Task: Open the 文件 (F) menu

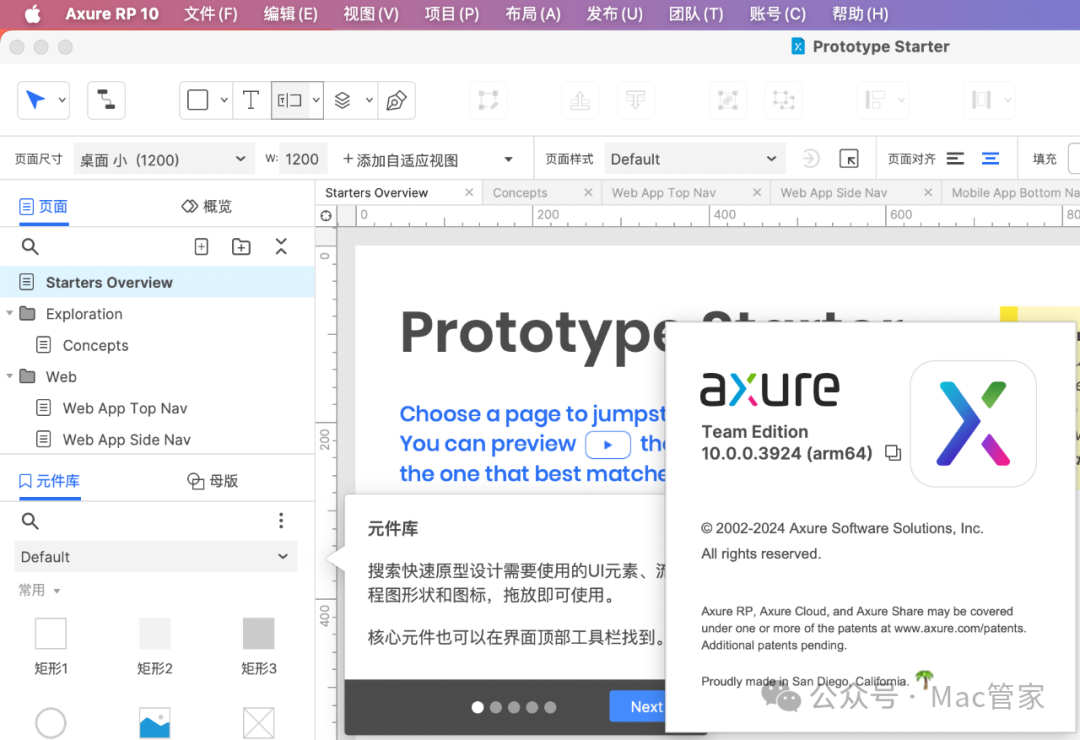Action: (x=210, y=14)
